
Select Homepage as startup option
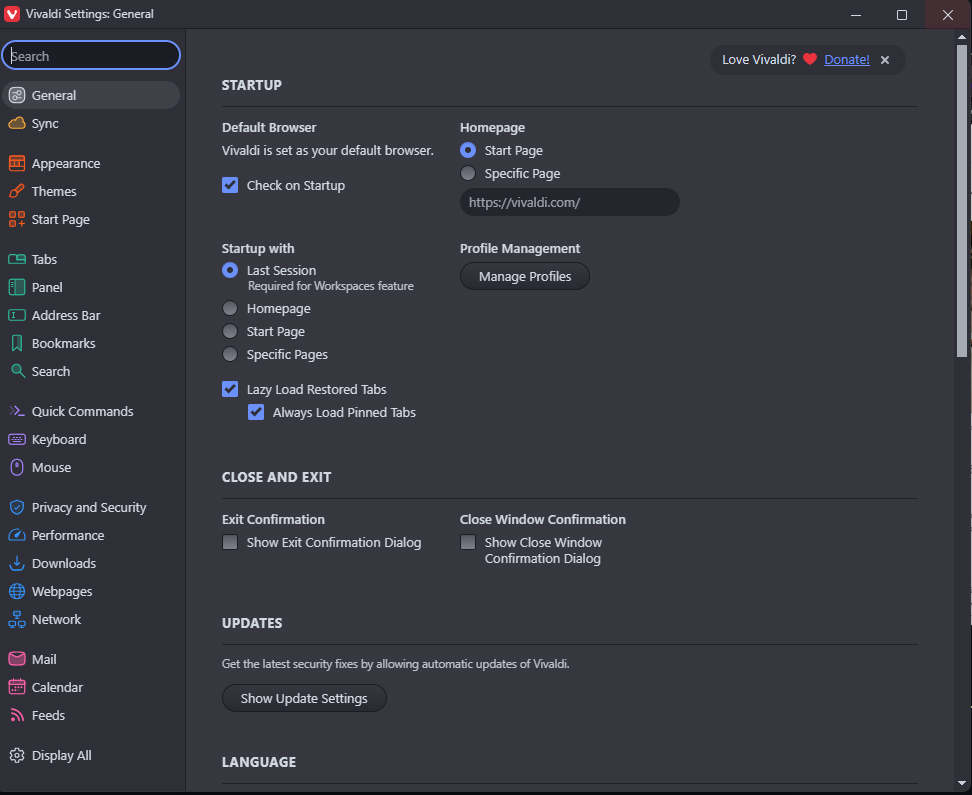tap(230, 308)
